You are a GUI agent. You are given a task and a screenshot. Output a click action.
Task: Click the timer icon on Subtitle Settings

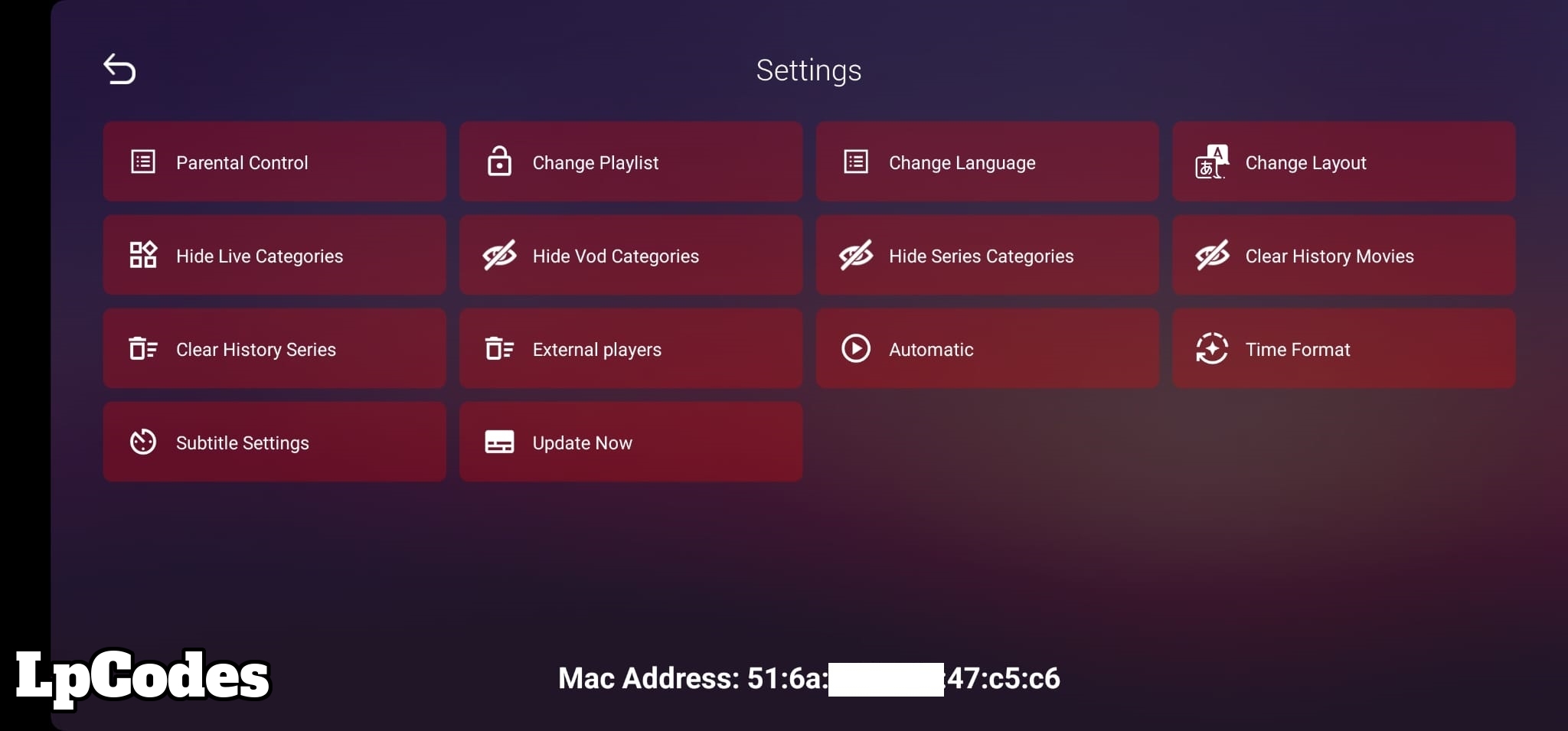click(143, 442)
